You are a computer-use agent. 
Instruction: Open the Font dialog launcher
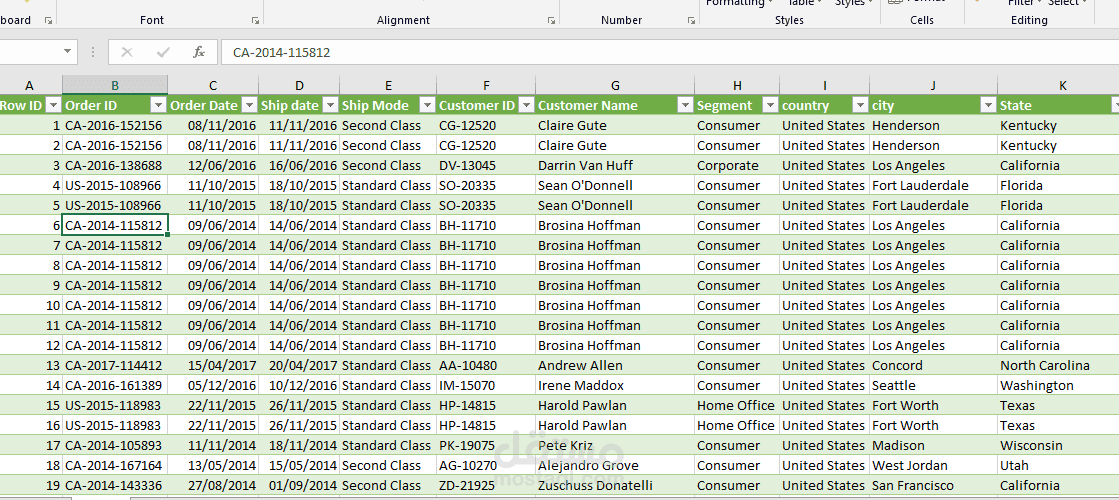click(x=255, y=21)
